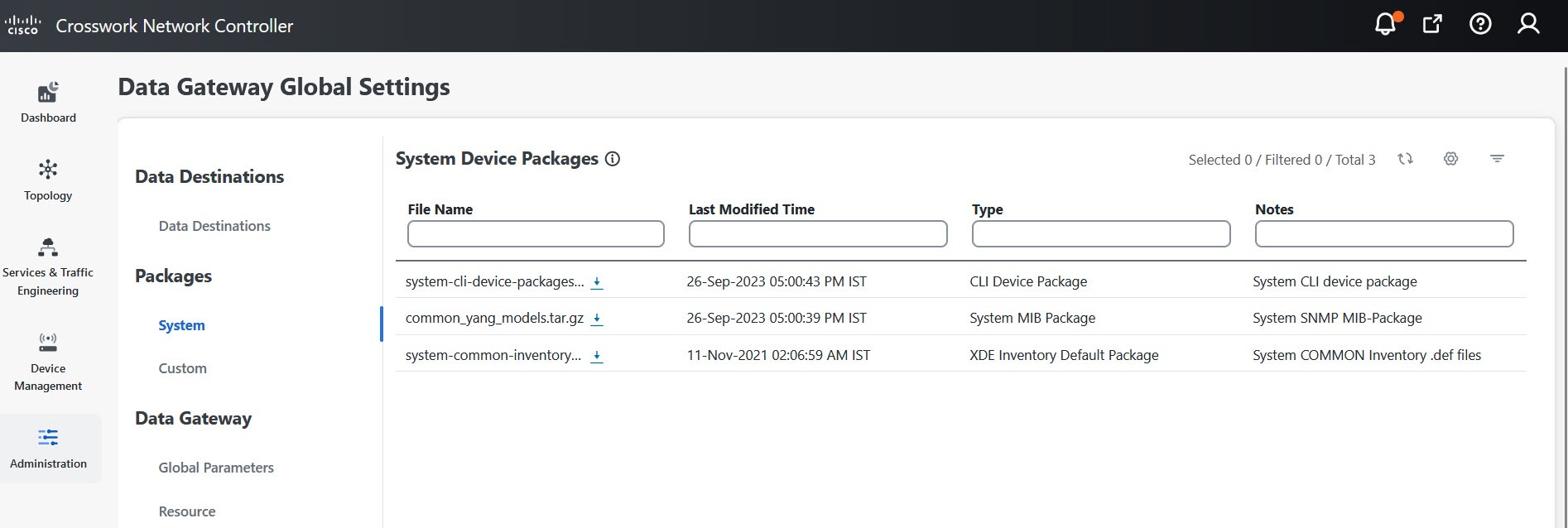This screenshot has width=1568, height=528.
Task: Download system-cli-device-packages file
Action: click(596, 282)
